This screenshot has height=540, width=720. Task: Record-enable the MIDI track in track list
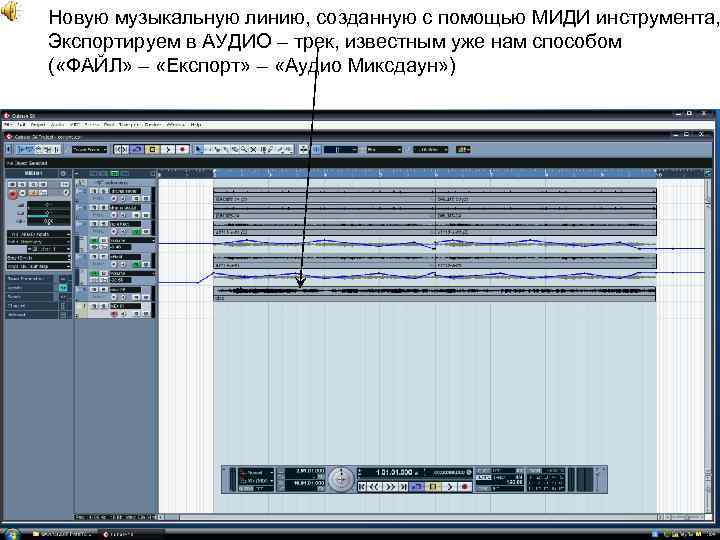[x=114, y=314]
